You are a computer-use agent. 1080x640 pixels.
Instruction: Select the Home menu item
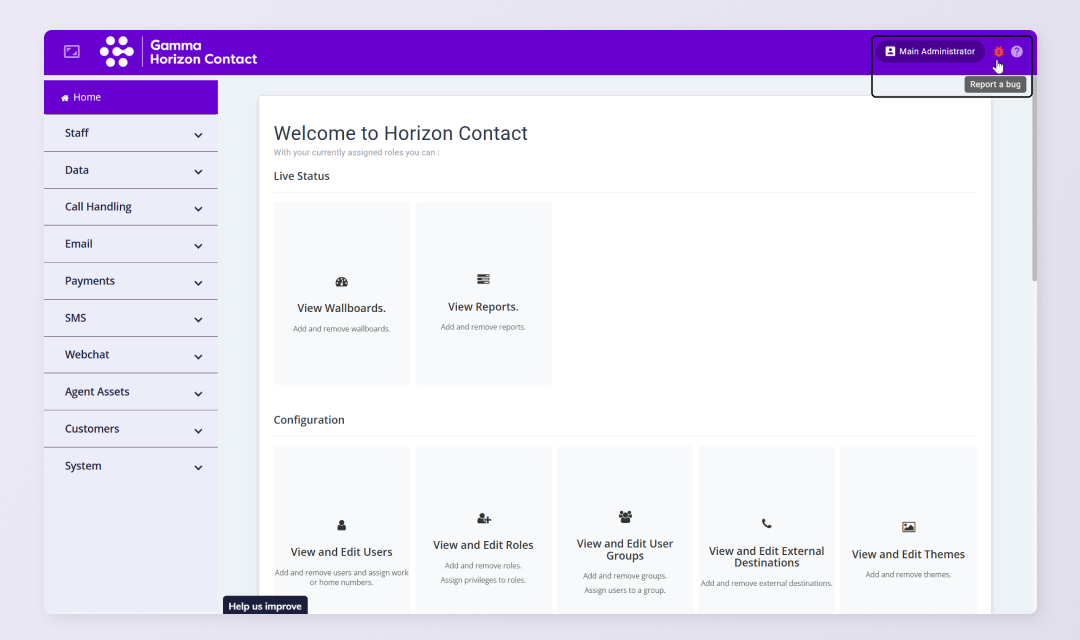pyautogui.click(x=131, y=98)
